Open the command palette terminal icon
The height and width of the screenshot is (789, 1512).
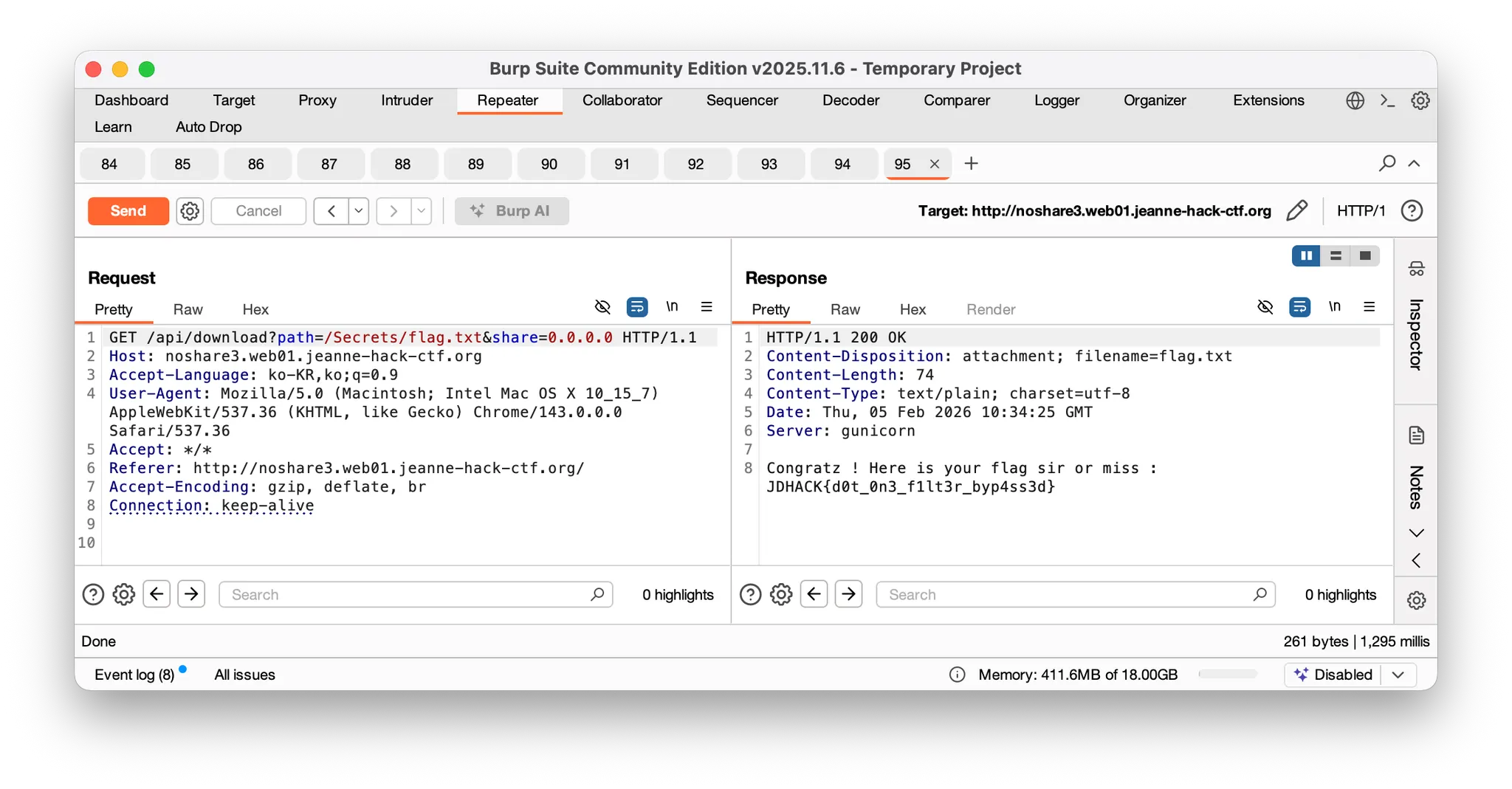[x=1387, y=100]
